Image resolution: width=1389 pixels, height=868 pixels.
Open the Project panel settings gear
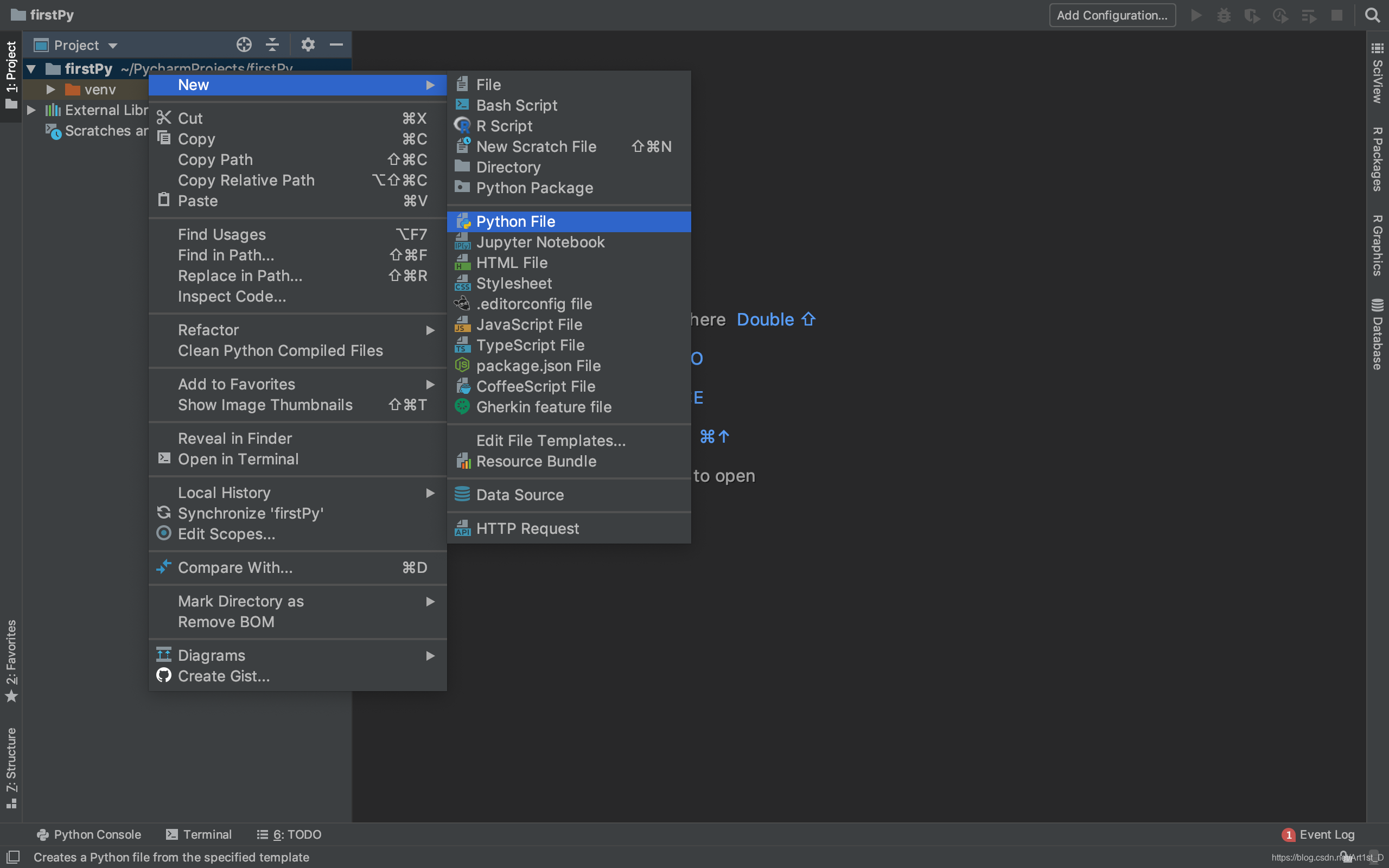[308, 44]
